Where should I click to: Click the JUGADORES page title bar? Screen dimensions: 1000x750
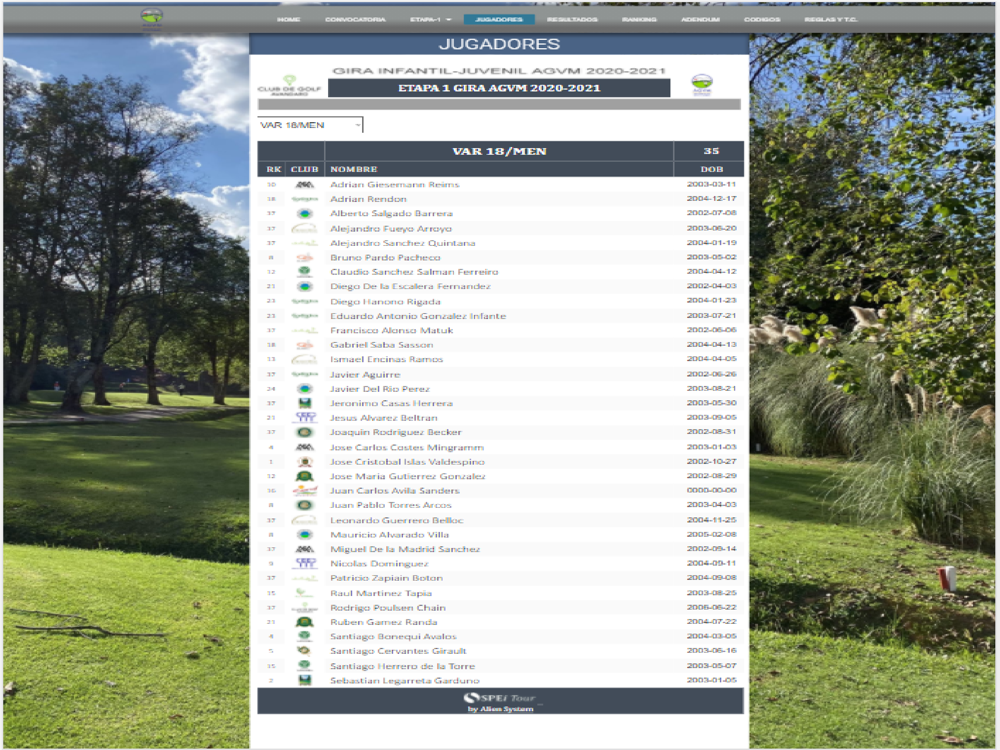(499, 44)
